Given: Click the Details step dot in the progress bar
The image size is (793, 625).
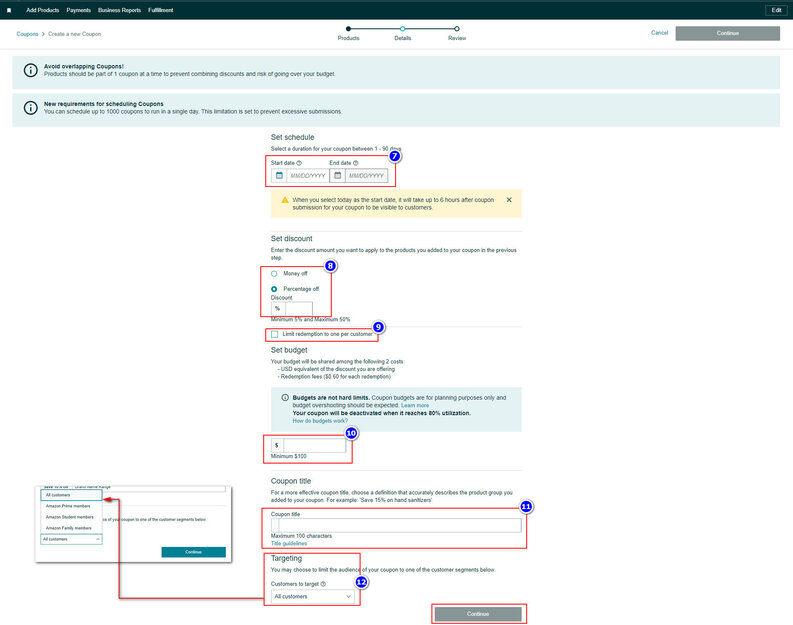Looking at the screenshot, I should click(402, 29).
